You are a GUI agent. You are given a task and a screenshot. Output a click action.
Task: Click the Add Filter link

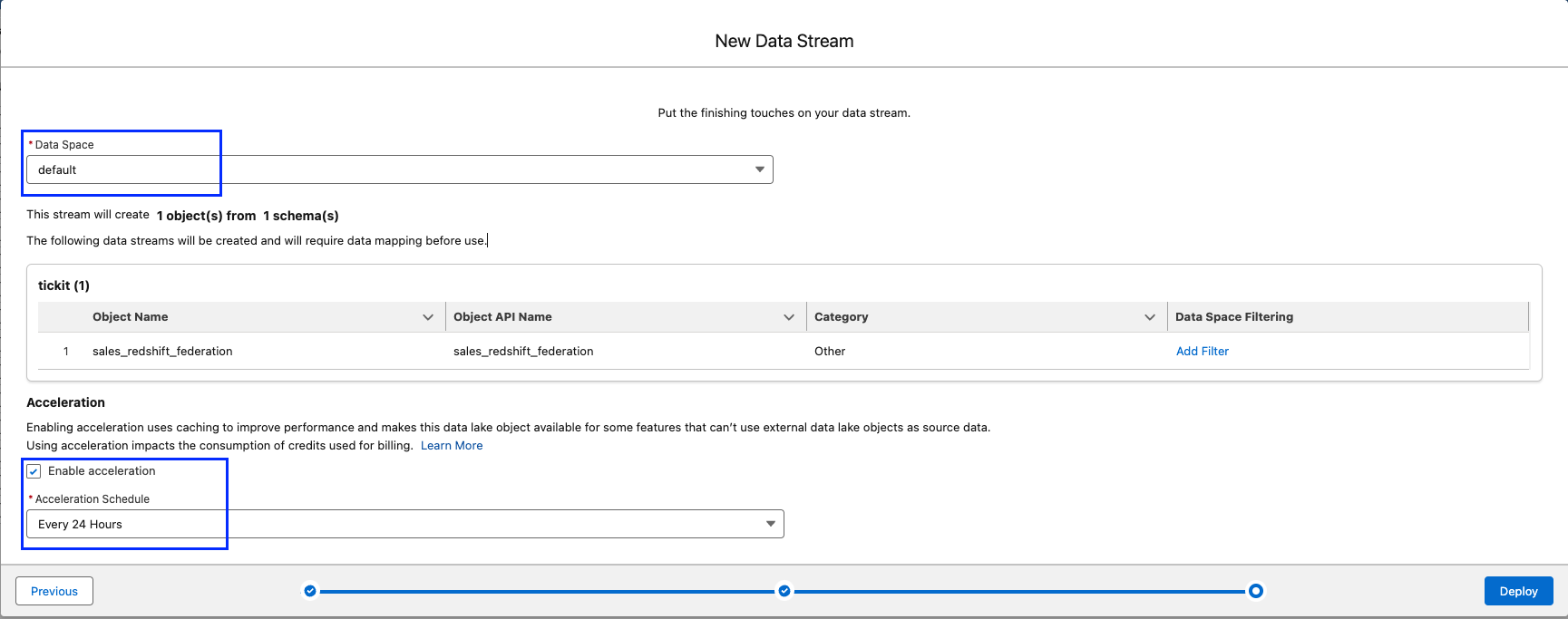coord(1203,352)
